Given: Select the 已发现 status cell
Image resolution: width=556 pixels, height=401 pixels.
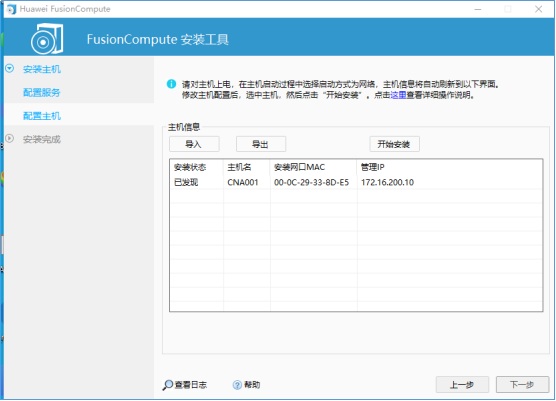Looking at the screenshot, I should (x=186, y=182).
